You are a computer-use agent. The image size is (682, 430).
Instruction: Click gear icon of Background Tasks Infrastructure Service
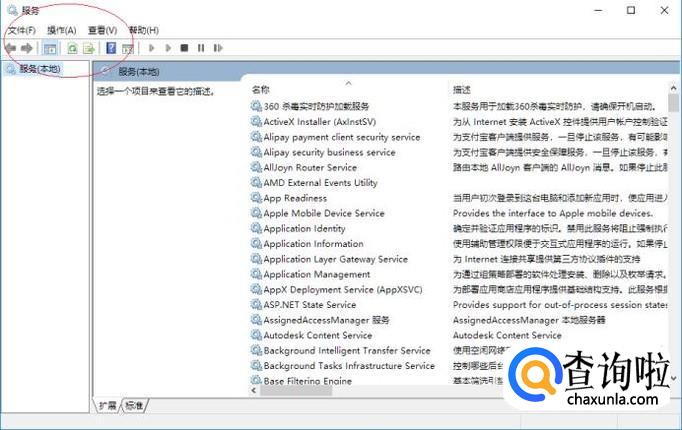click(x=256, y=366)
